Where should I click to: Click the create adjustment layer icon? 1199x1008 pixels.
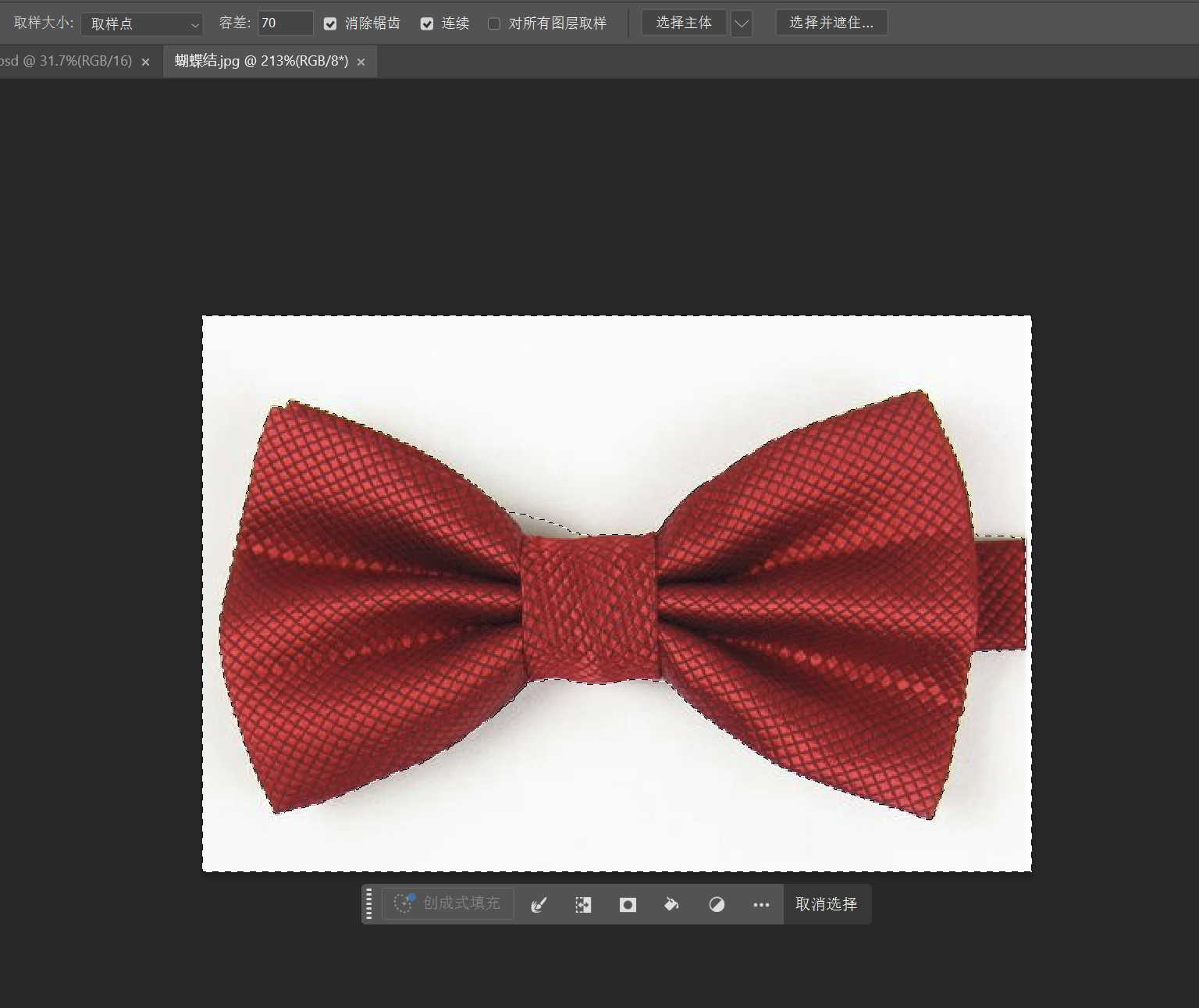717,904
